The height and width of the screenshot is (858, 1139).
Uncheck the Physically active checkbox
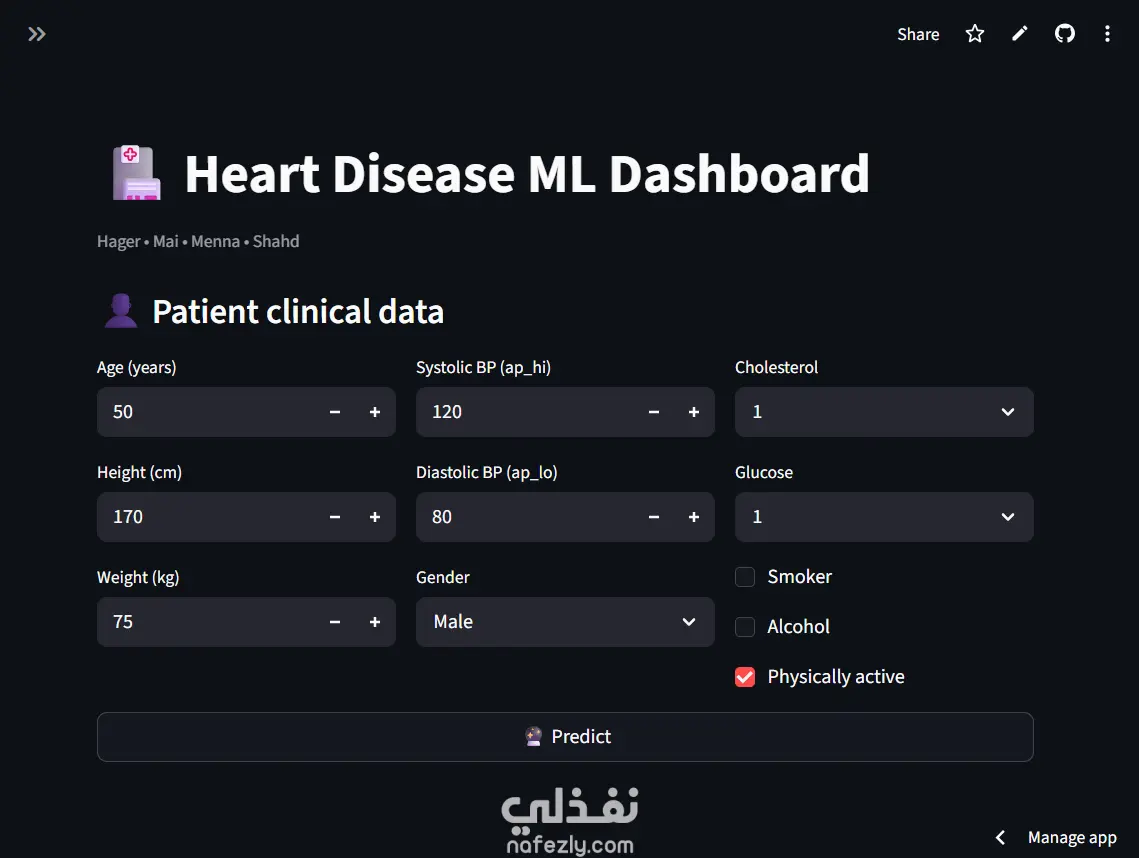point(745,677)
